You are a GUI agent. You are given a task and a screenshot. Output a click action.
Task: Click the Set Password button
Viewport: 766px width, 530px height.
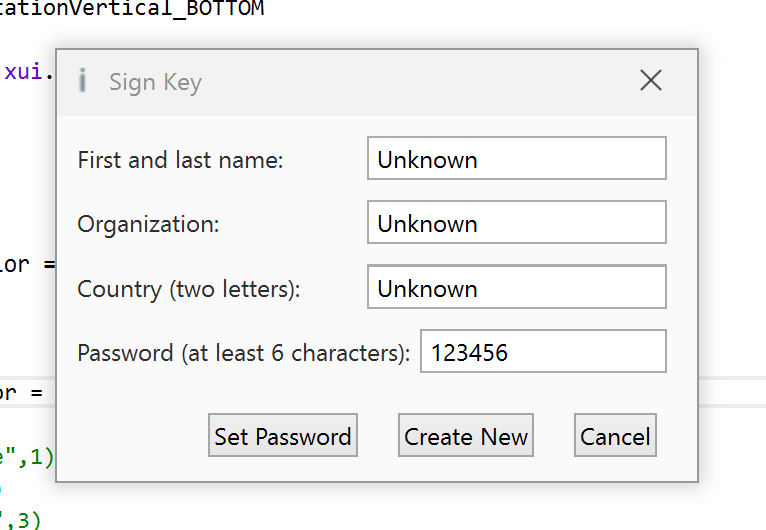(283, 435)
